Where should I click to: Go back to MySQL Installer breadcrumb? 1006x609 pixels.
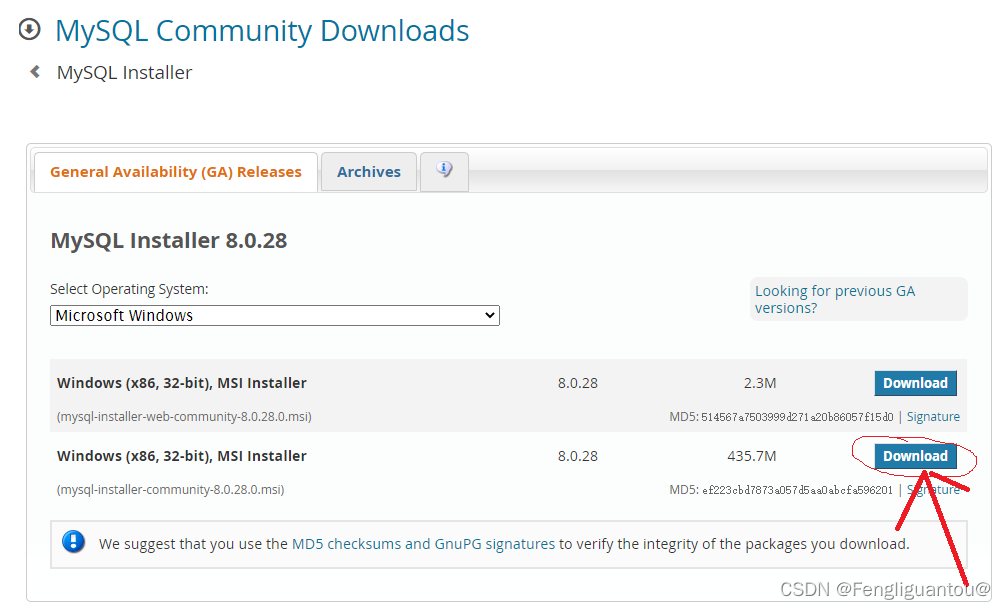(x=124, y=73)
